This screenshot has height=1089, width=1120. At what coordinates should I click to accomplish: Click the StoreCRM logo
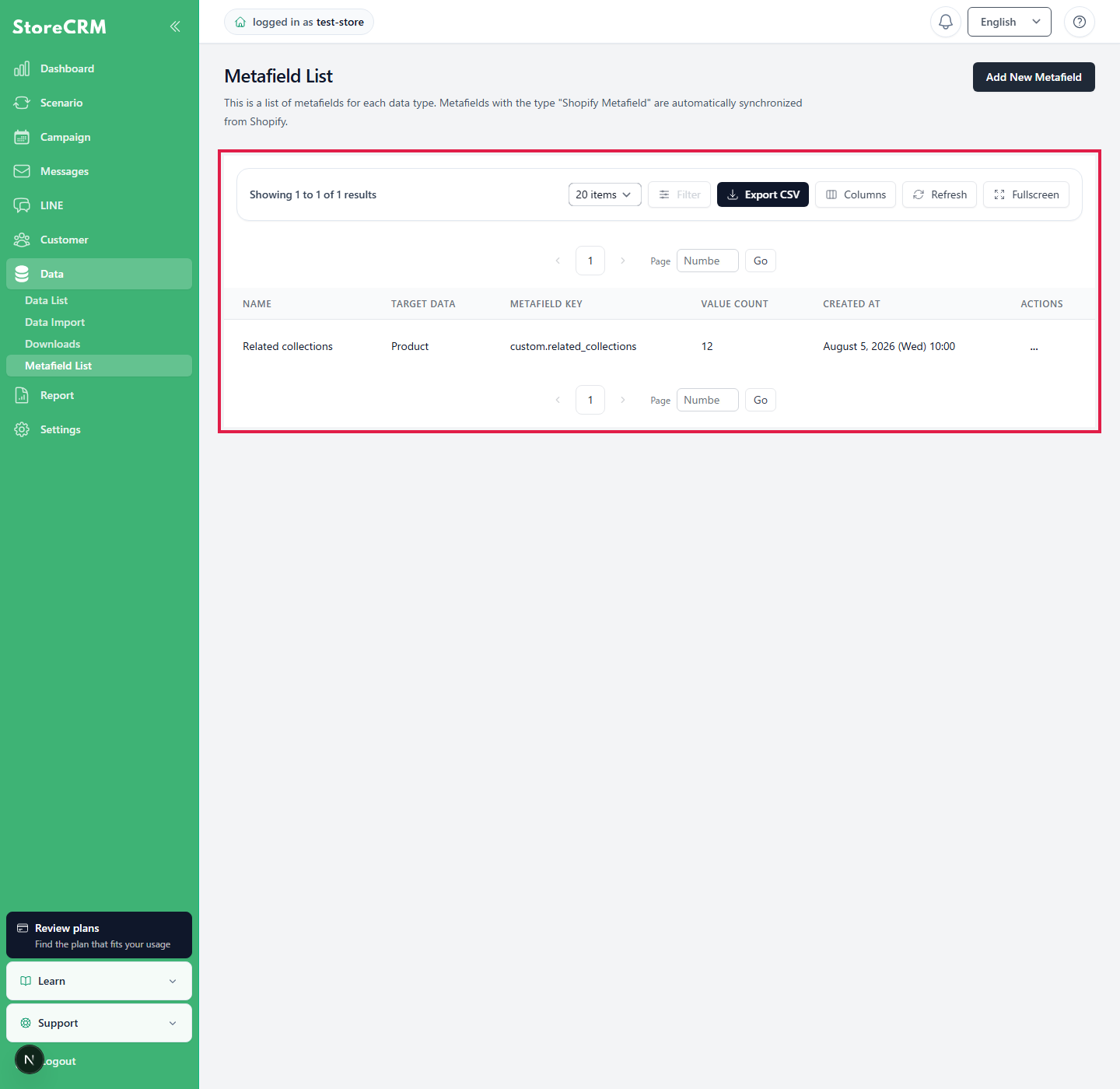click(x=59, y=26)
